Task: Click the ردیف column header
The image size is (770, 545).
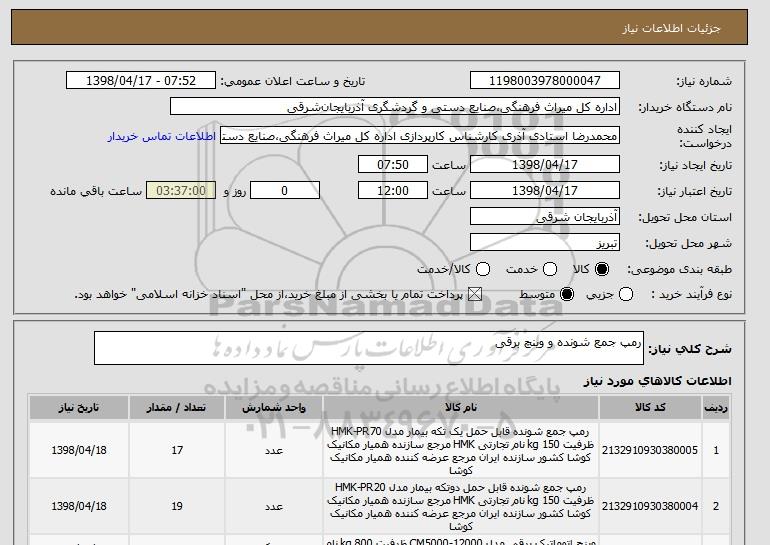Action: click(716, 408)
